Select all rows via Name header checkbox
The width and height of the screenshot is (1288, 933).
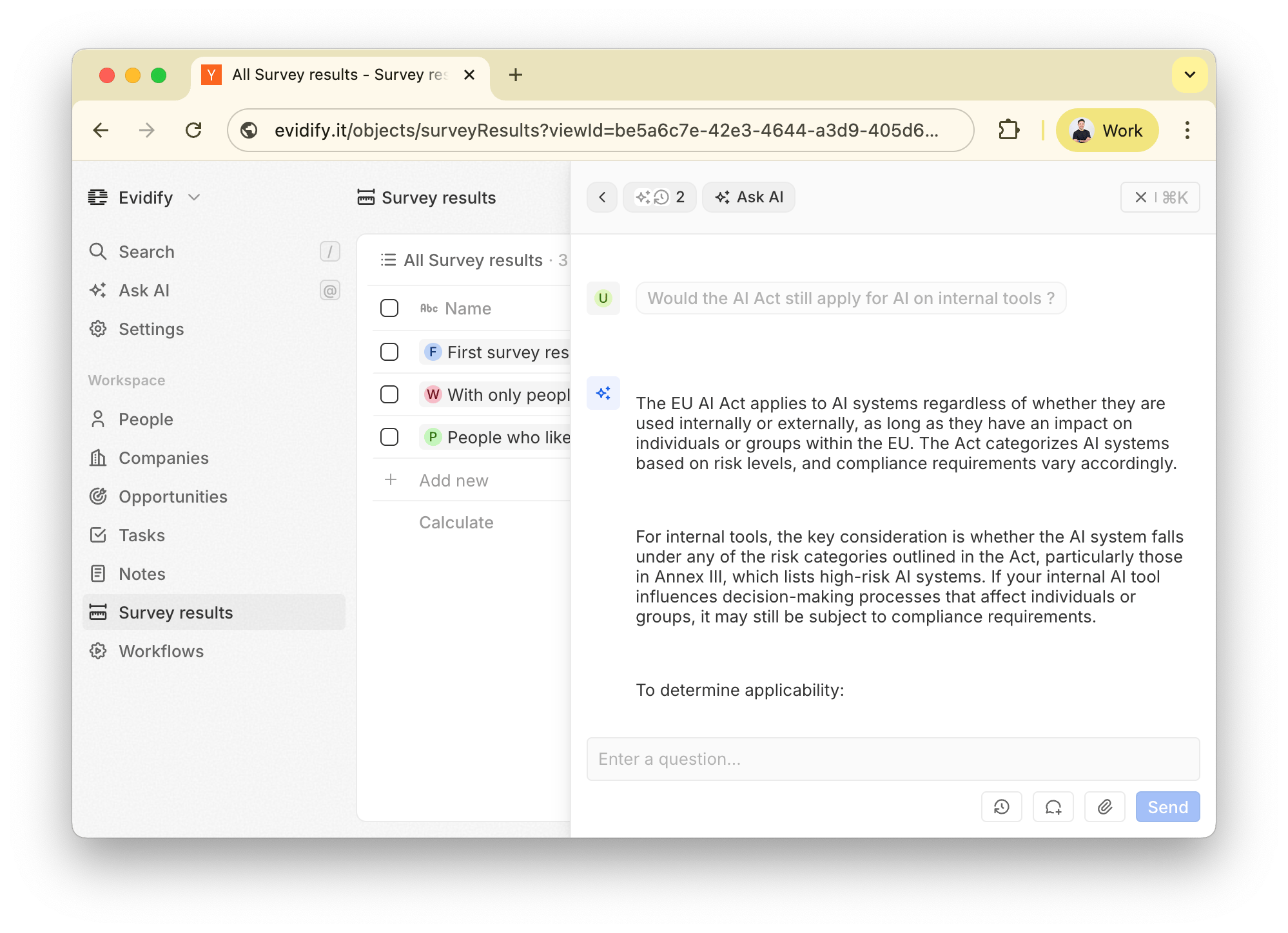pyautogui.click(x=389, y=308)
